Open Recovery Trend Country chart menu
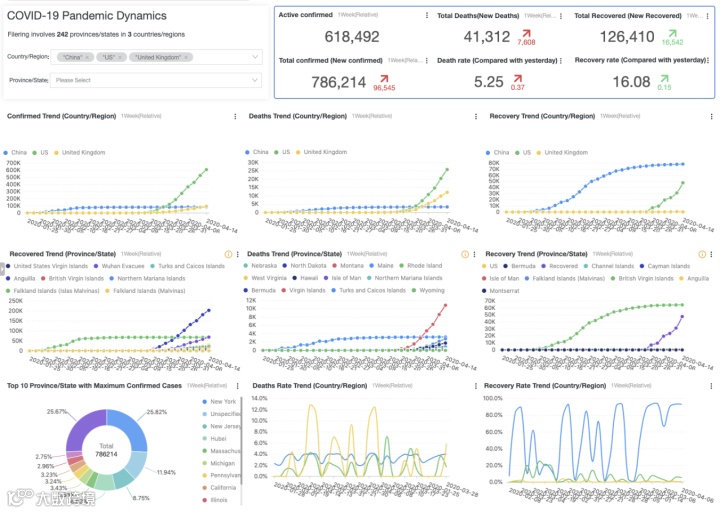Viewport: 720px width, 513px height. pos(711,116)
